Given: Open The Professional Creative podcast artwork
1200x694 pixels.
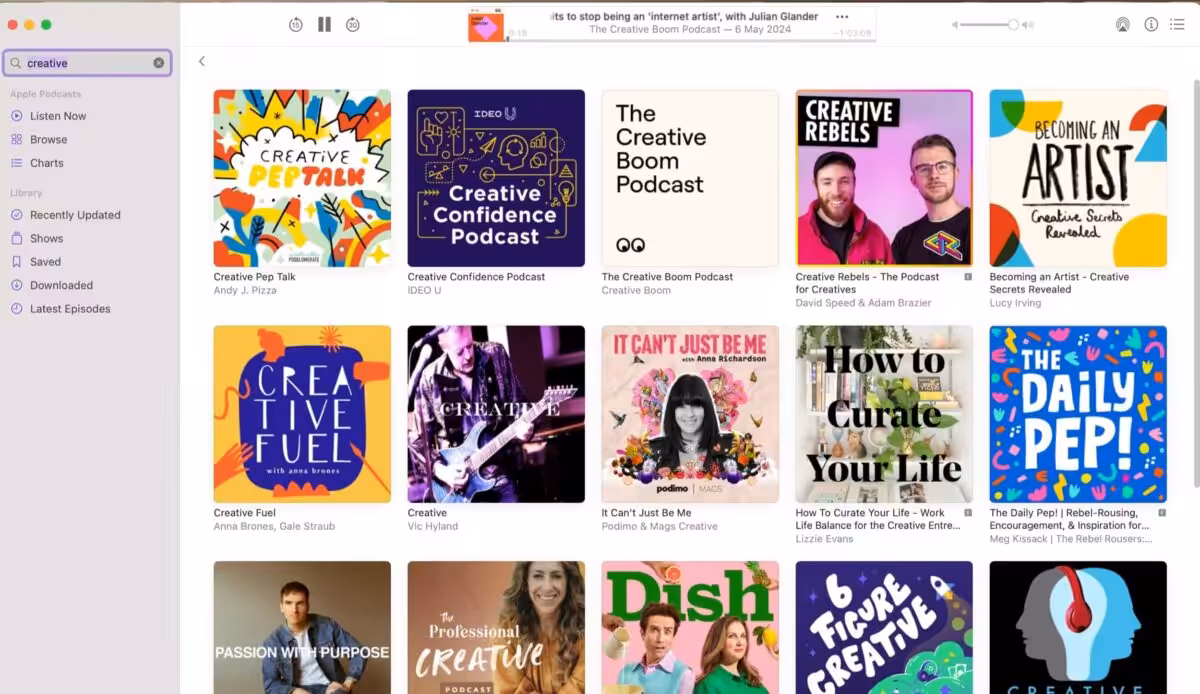Looking at the screenshot, I should 496,627.
